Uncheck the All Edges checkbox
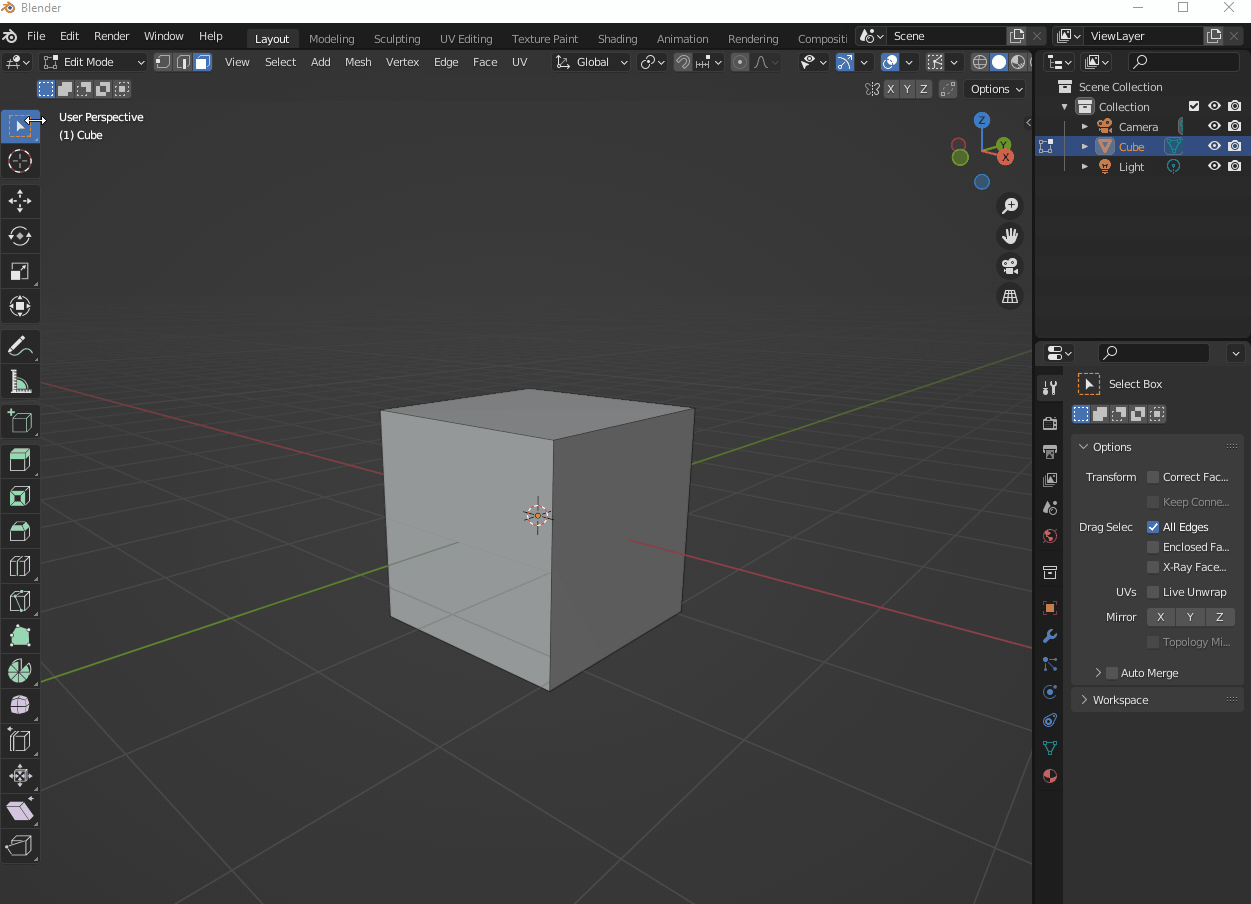 1153,527
